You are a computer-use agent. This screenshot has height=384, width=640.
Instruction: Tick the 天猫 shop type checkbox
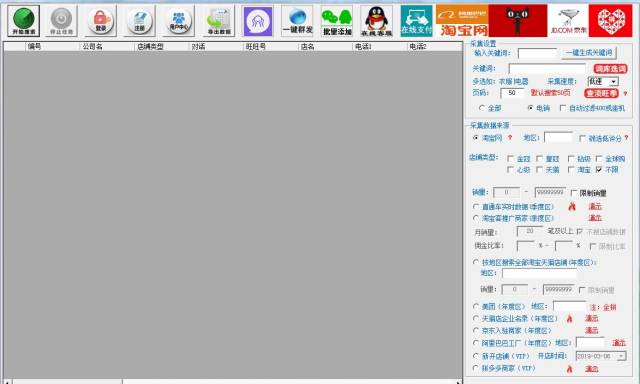(539, 169)
